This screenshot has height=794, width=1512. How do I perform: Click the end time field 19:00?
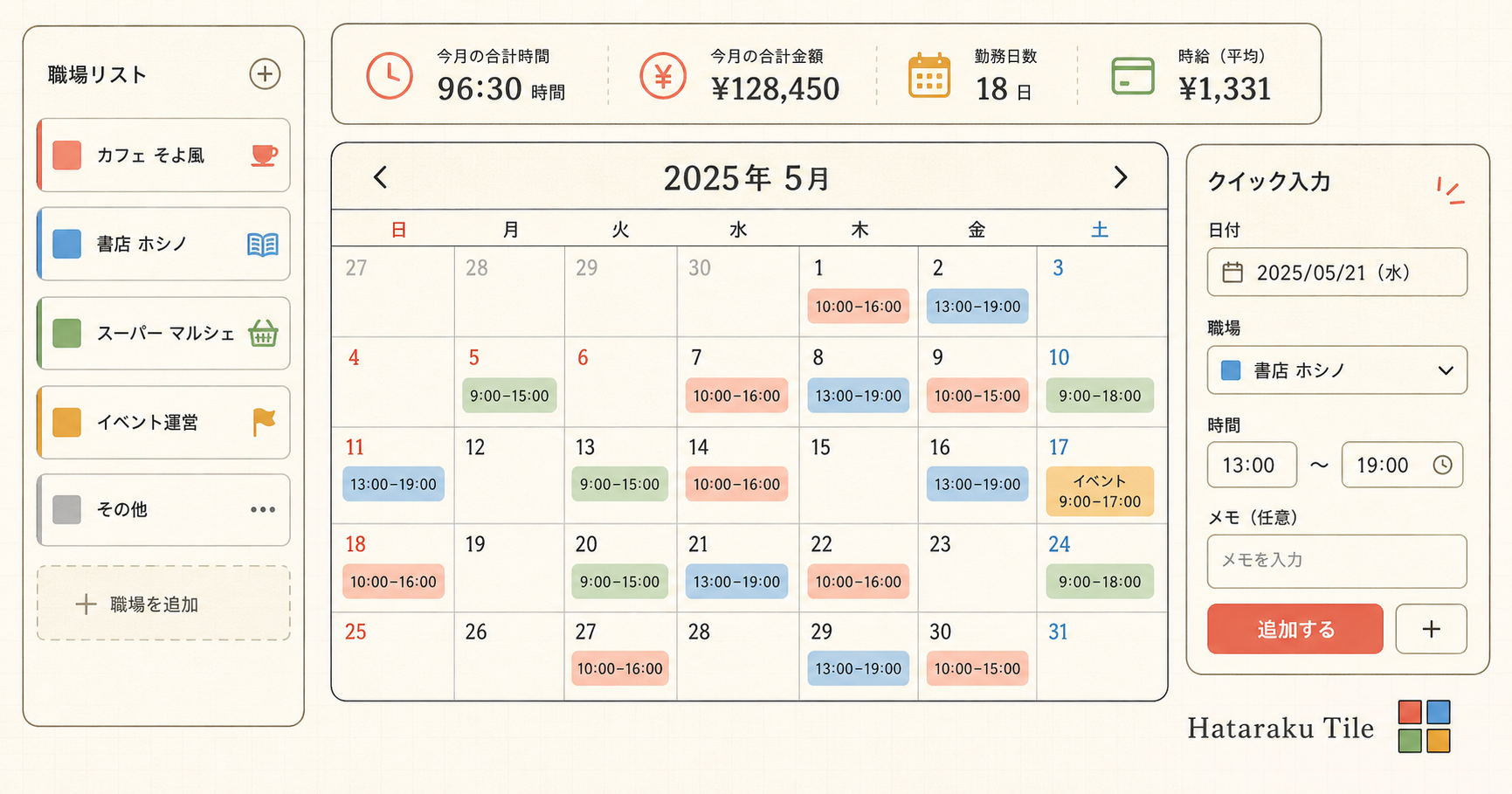click(x=1402, y=465)
